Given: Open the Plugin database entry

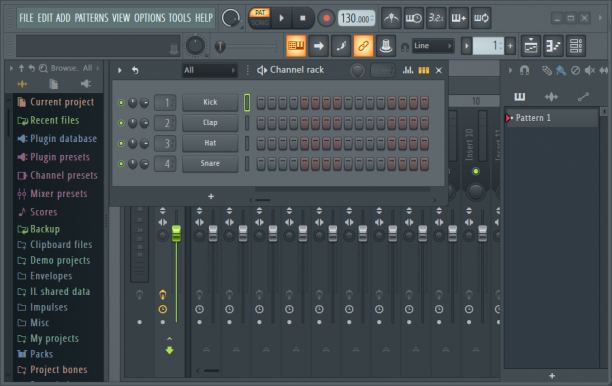Looking at the screenshot, I should [57, 139].
